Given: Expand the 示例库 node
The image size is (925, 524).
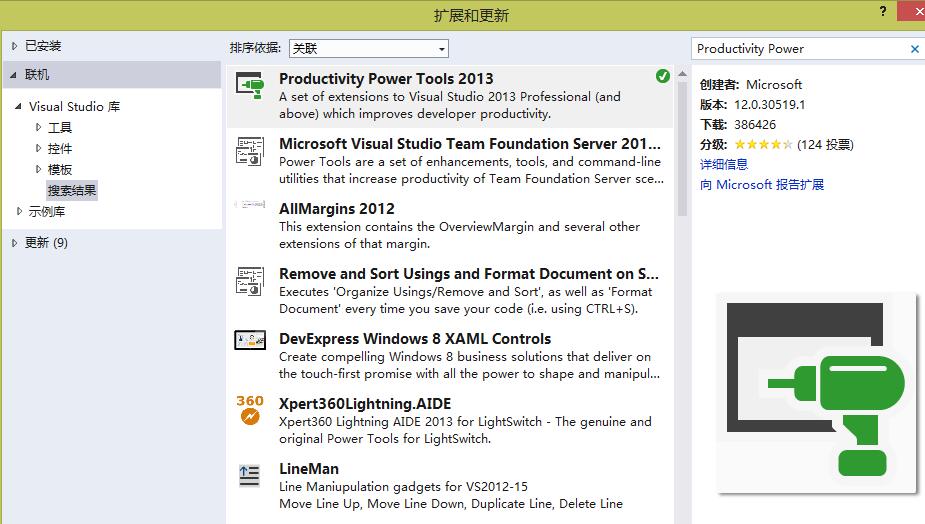Looking at the screenshot, I should 19,211.
